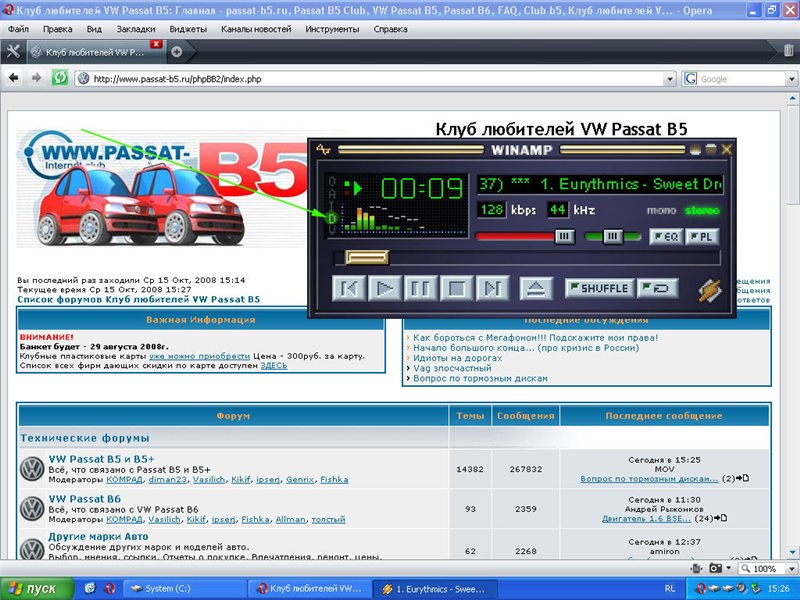Image resolution: width=800 pixels, height=600 pixels.
Task: Click Winamp song title Eurythmics display
Action: pos(600,184)
